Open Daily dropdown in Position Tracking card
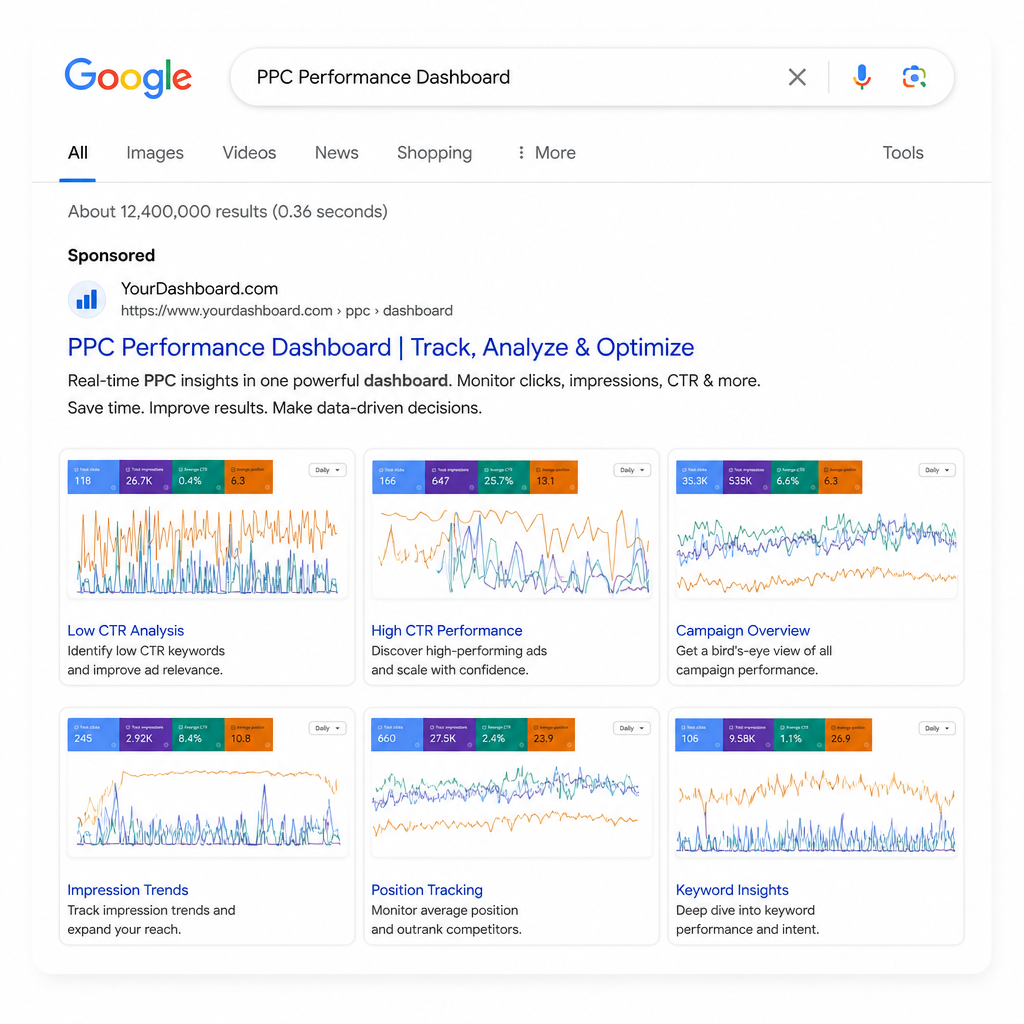 (x=632, y=728)
